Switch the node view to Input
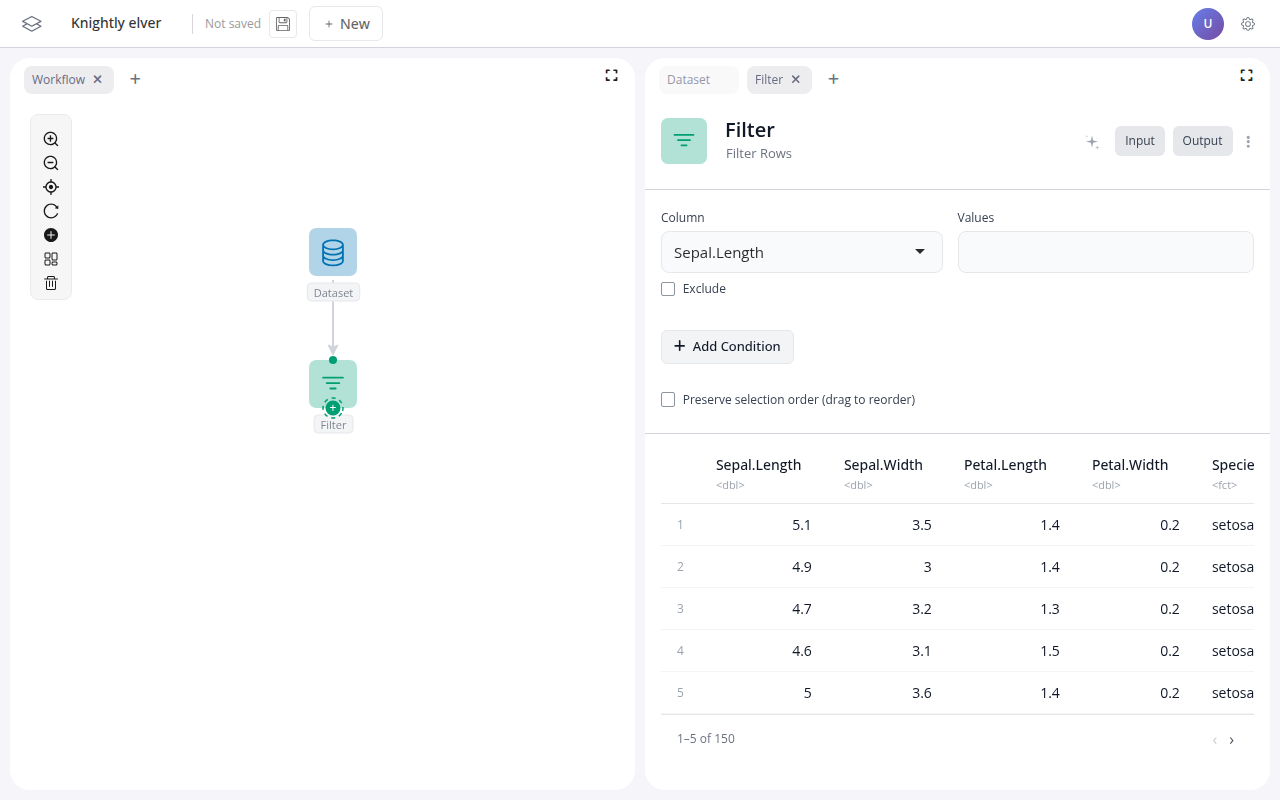The height and width of the screenshot is (800, 1280). (x=1139, y=140)
